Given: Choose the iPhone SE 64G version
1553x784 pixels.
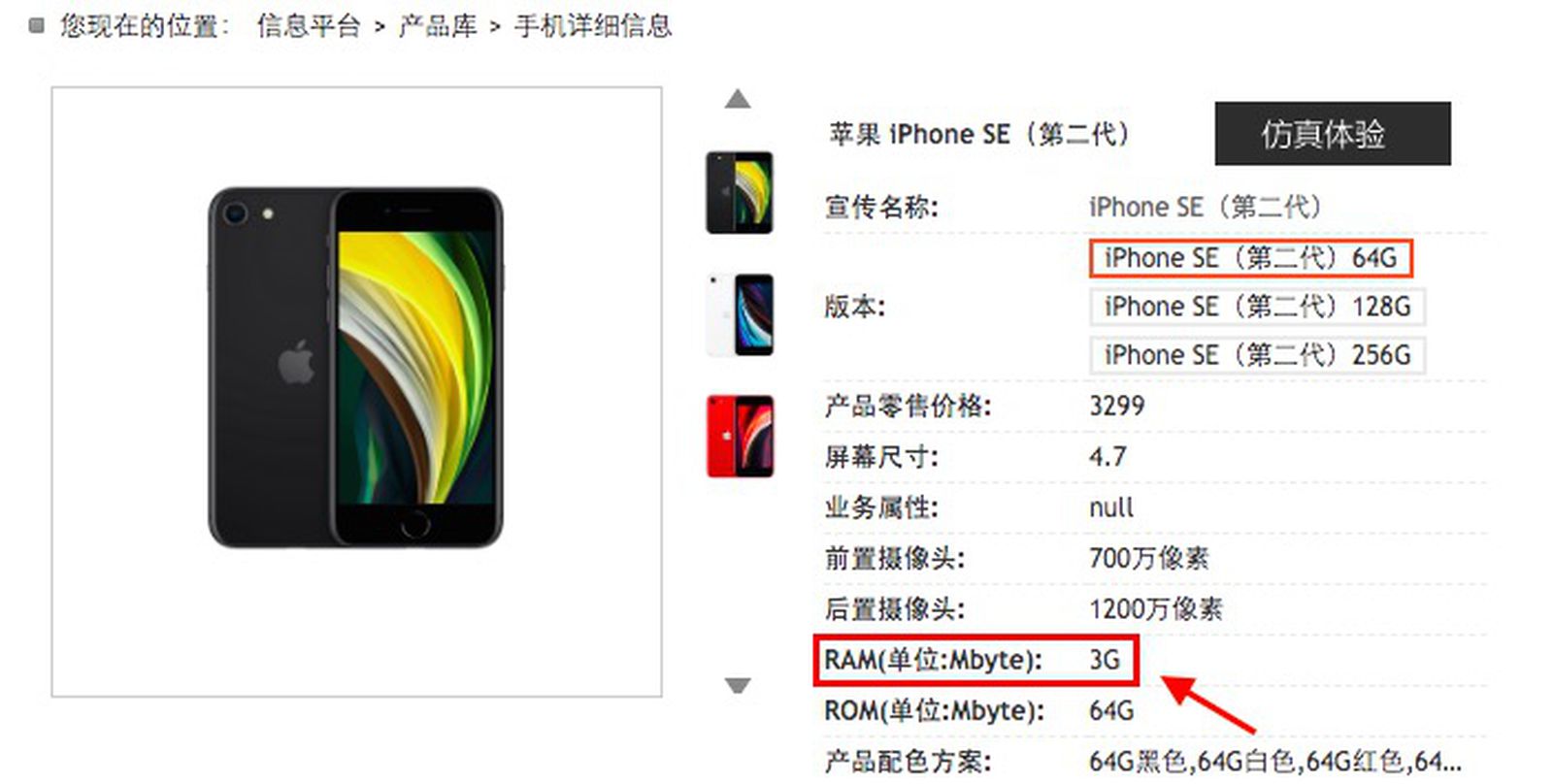Looking at the screenshot, I should (x=1250, y=258).
